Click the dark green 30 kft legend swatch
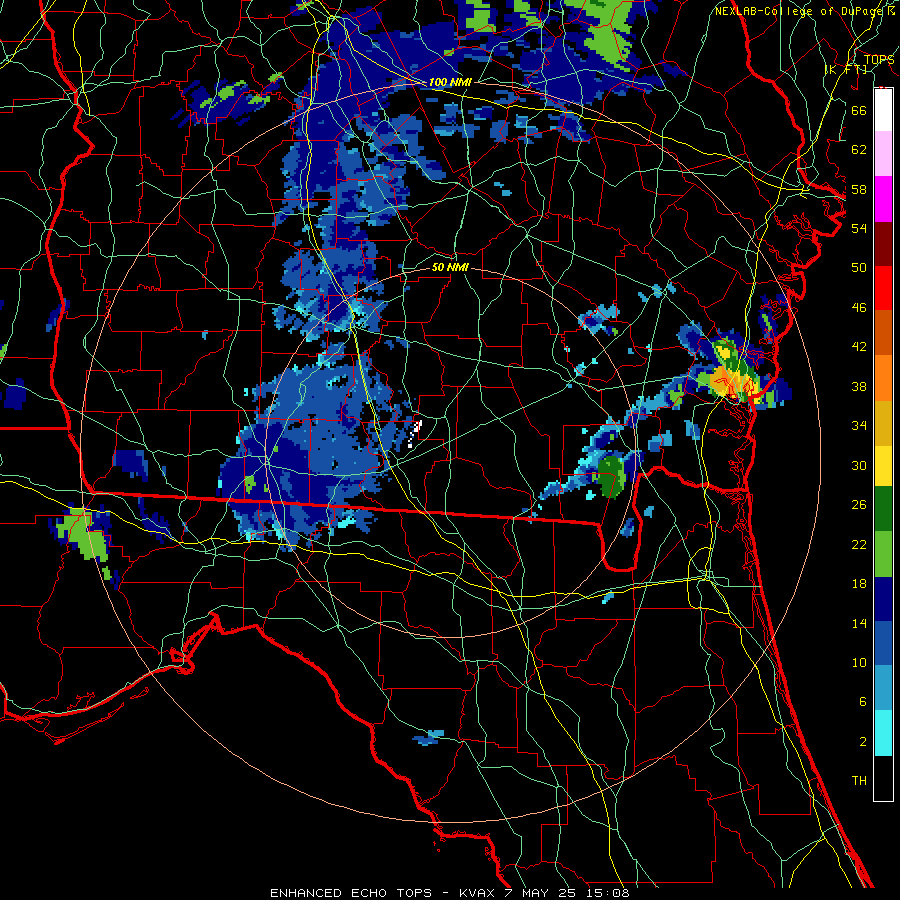 883,509
